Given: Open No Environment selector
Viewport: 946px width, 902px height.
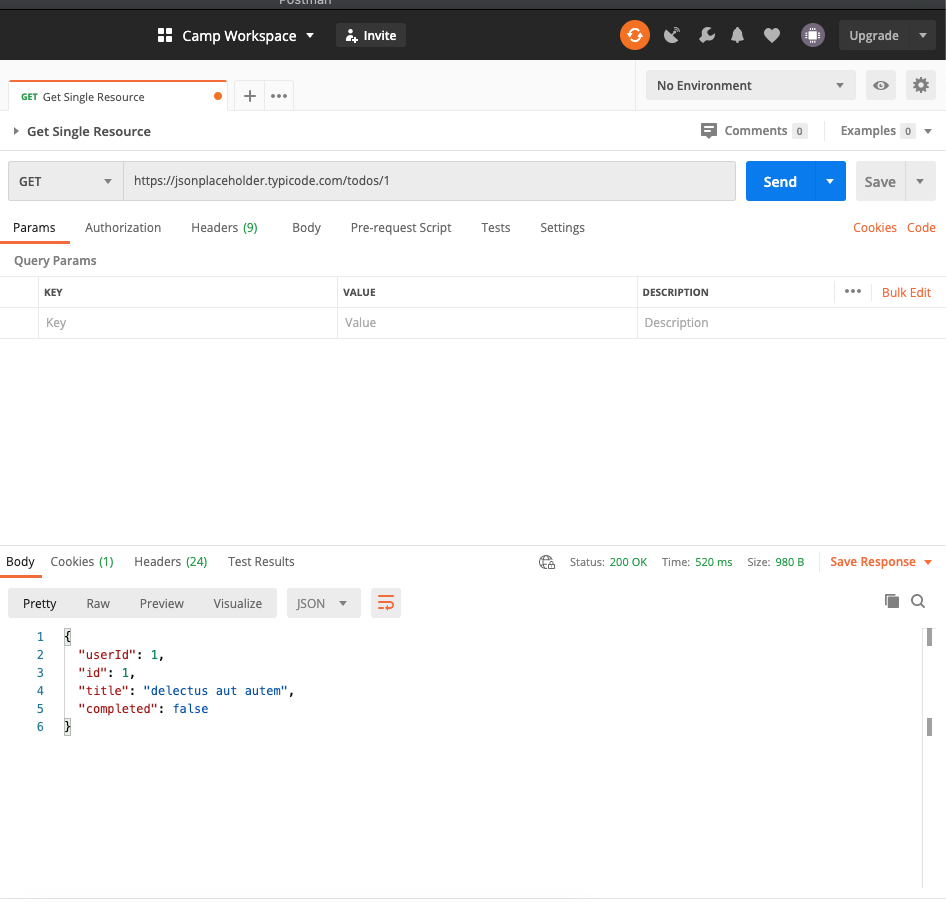Looking at the screenshot, I should point(751,86).
